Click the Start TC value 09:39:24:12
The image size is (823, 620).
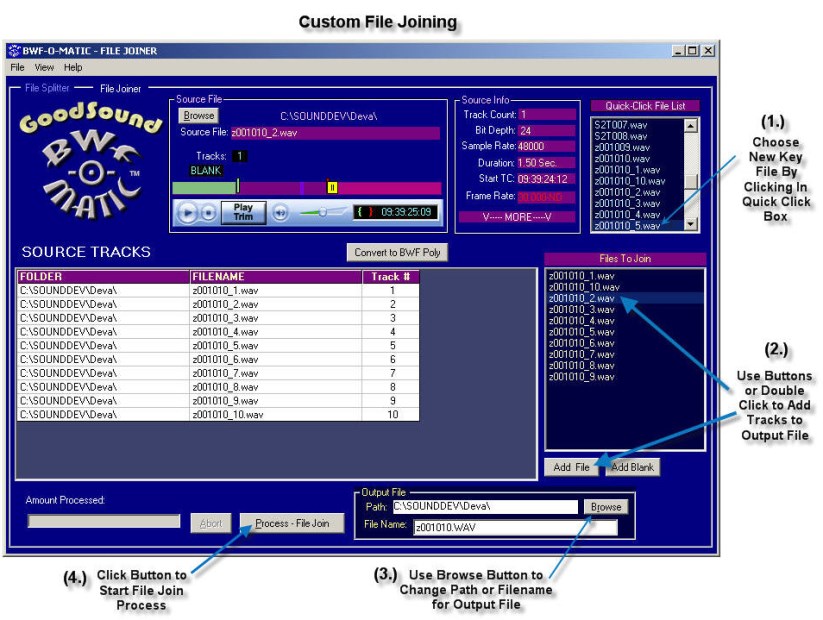(546, 179)
